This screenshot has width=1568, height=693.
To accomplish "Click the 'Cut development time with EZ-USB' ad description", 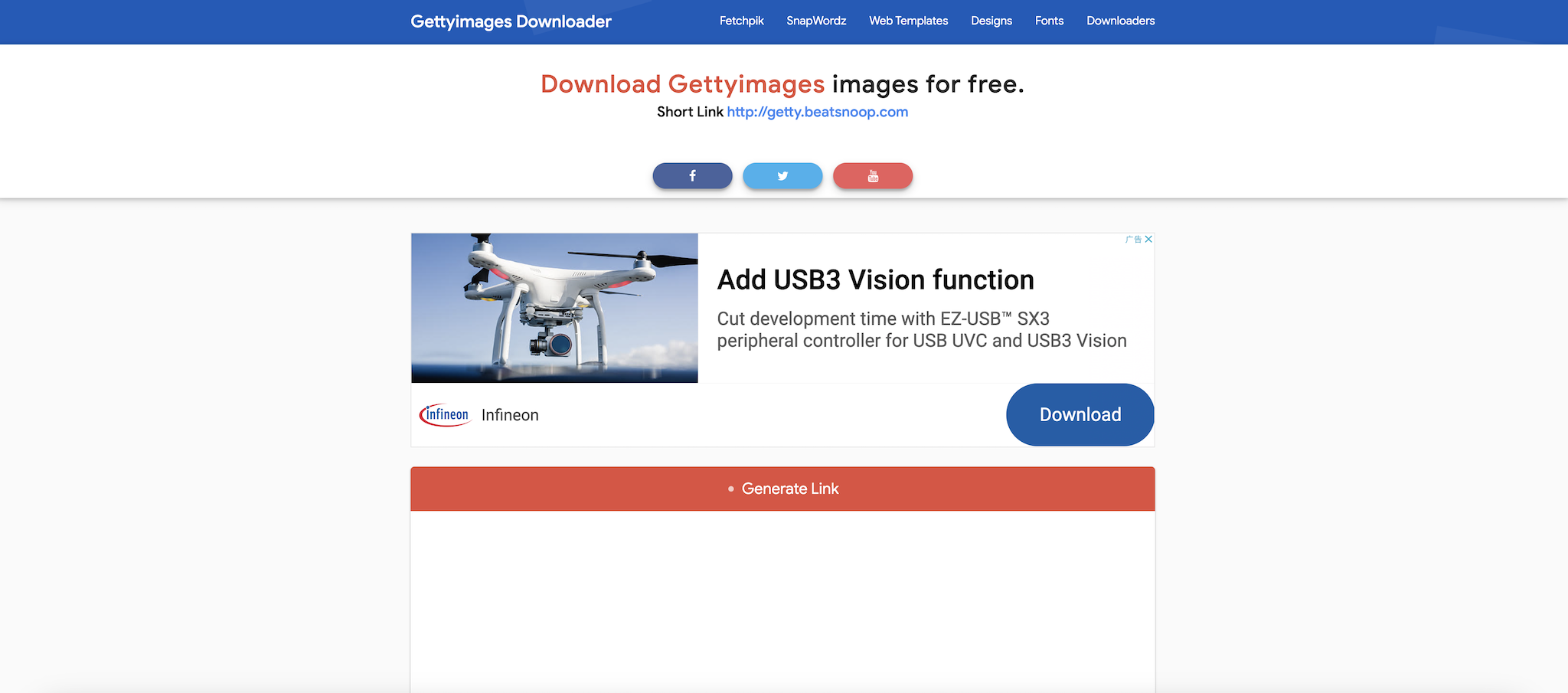I will pos(922,329).
